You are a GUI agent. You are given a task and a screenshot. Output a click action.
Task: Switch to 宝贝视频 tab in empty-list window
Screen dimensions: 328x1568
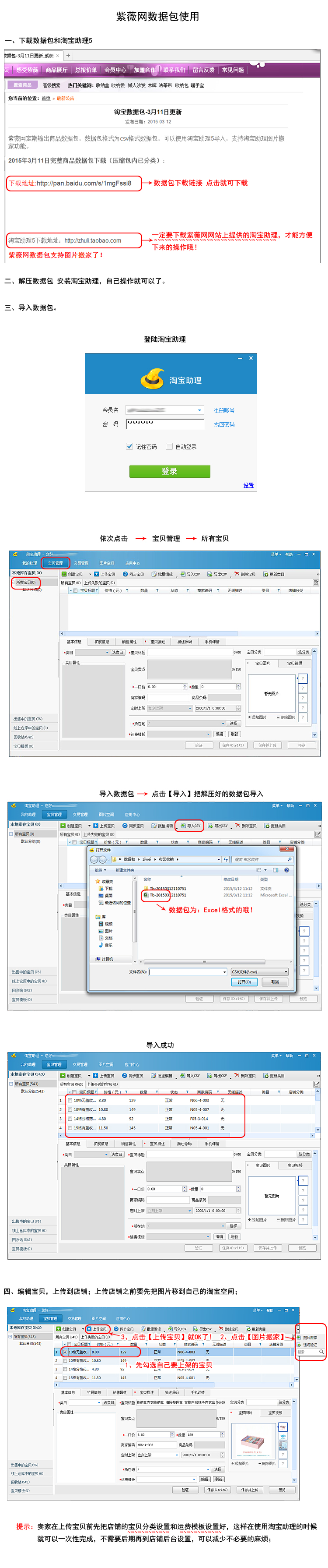tap(295, 663)
